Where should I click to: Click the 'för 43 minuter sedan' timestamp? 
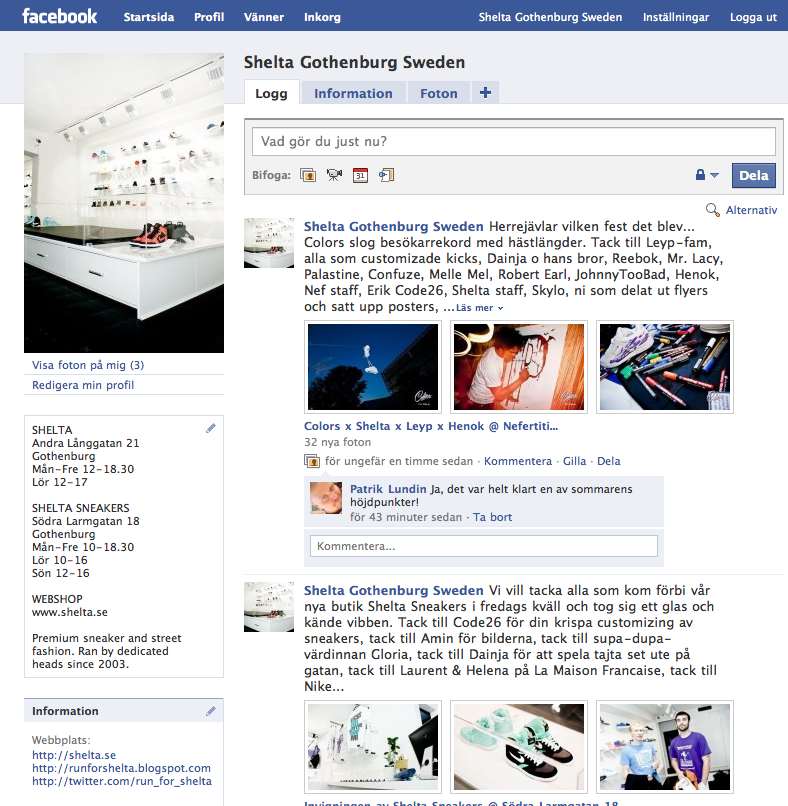406,517
